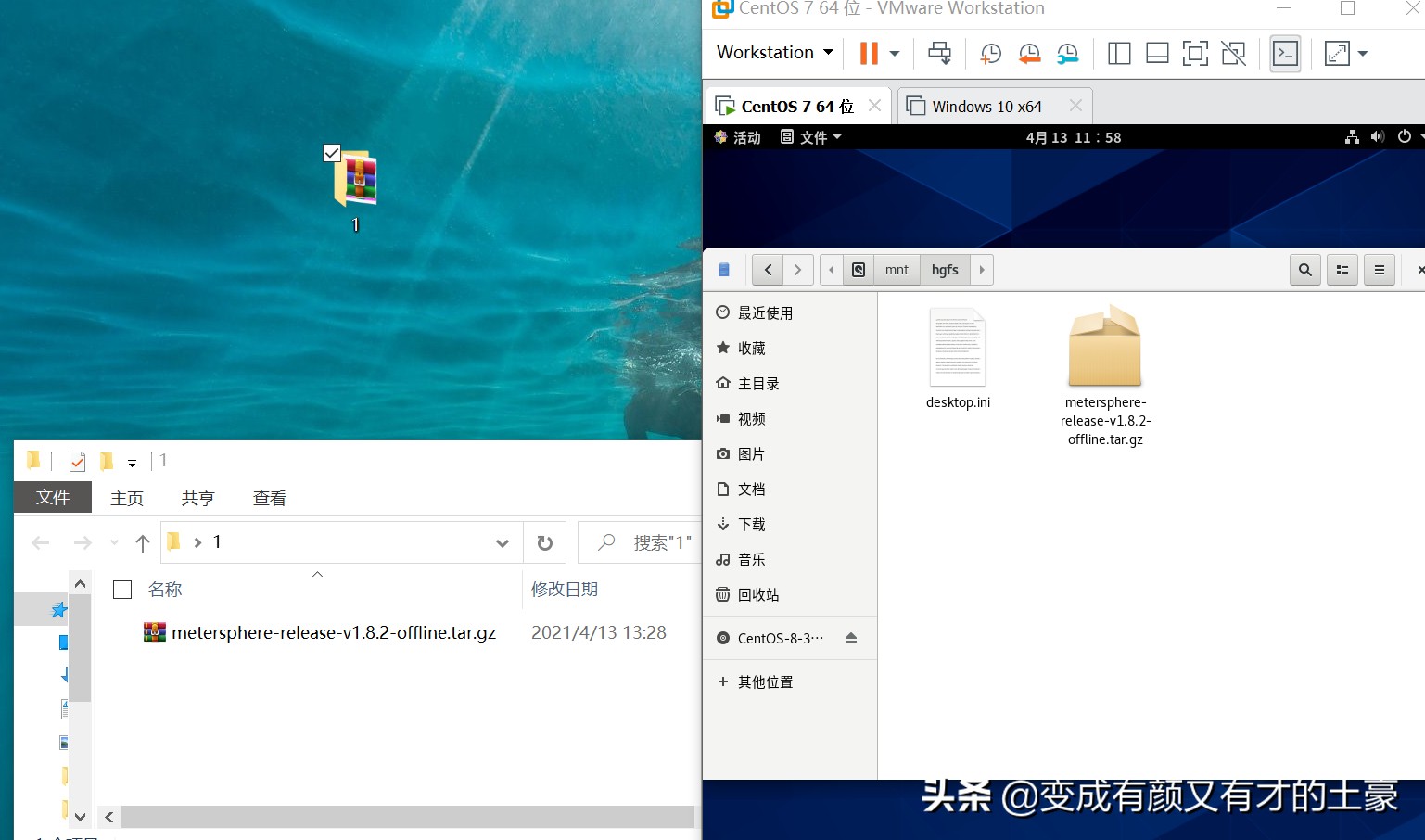
Task: Go up one folder in Explorer
Action: (142, 543)
